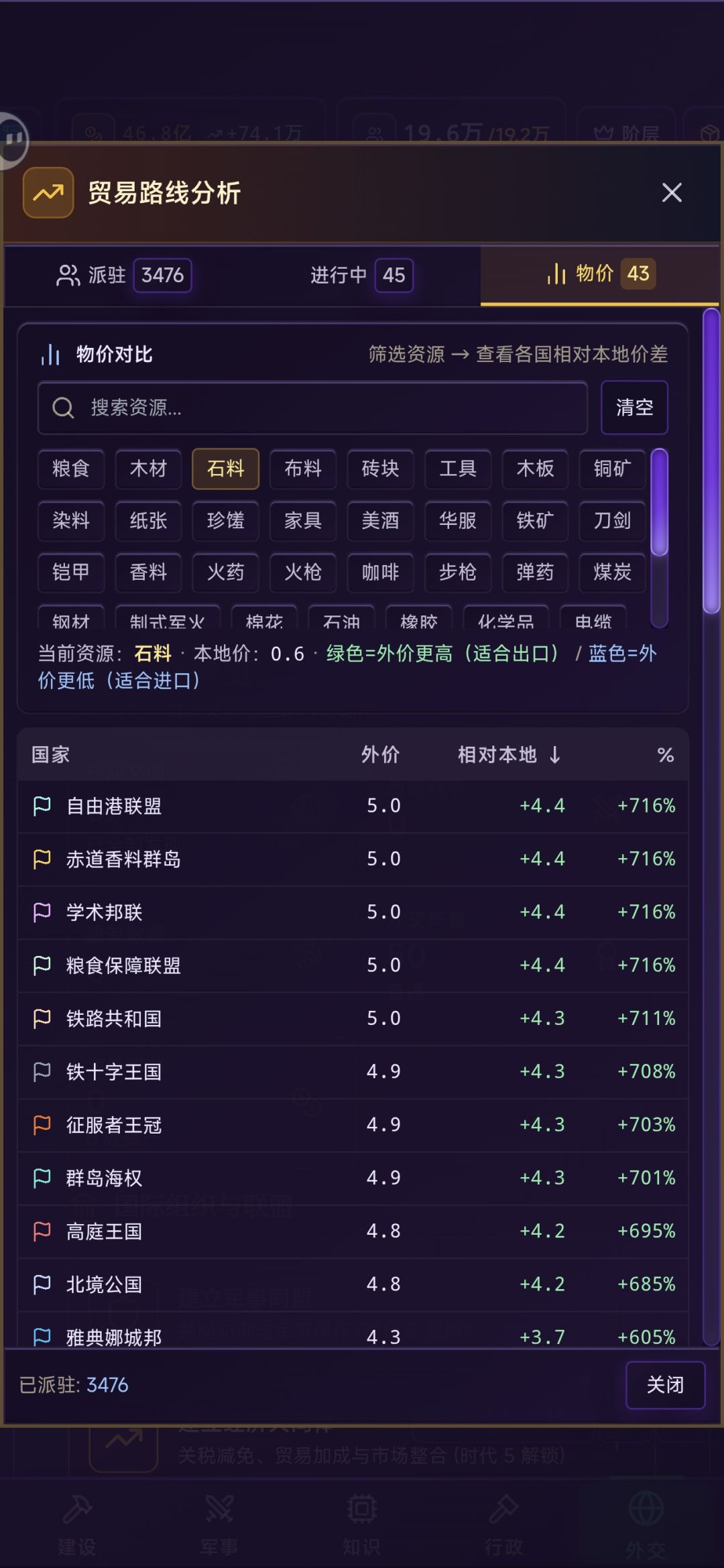Pick the 步枪 resource chip

point(458,572)
